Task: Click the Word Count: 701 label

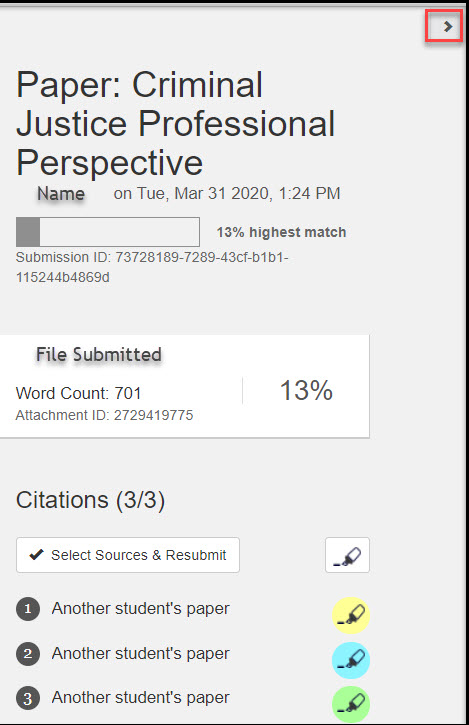Action: point(79,393)
